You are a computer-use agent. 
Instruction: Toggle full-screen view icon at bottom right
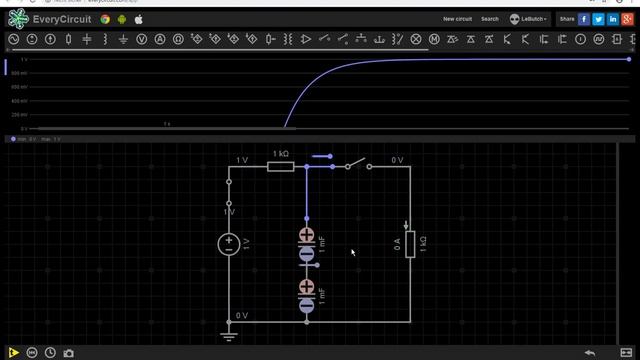click(626, 352)
